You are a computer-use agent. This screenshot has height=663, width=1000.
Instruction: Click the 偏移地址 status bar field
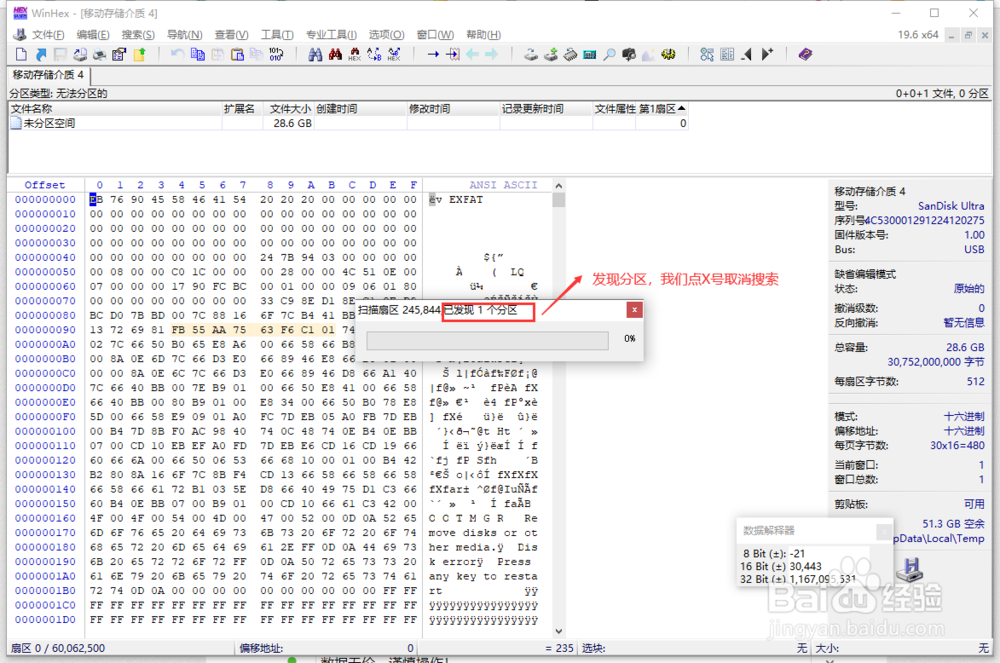coord(327,648)
